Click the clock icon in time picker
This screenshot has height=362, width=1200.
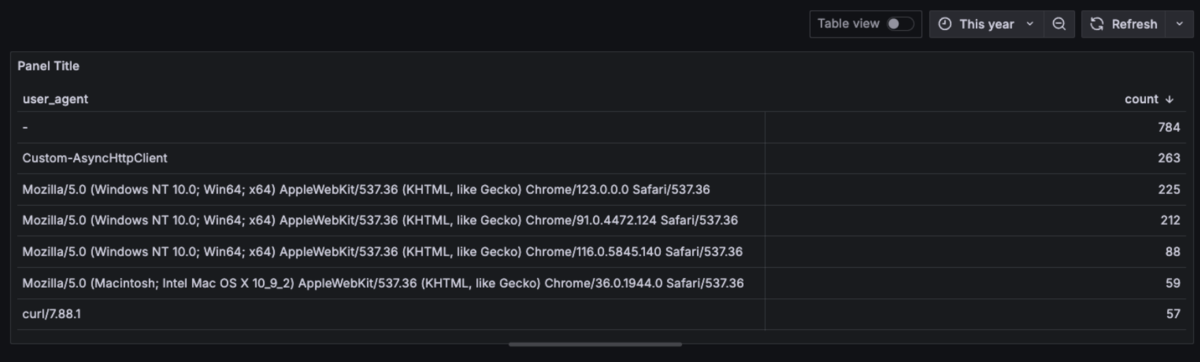[945, 24]
